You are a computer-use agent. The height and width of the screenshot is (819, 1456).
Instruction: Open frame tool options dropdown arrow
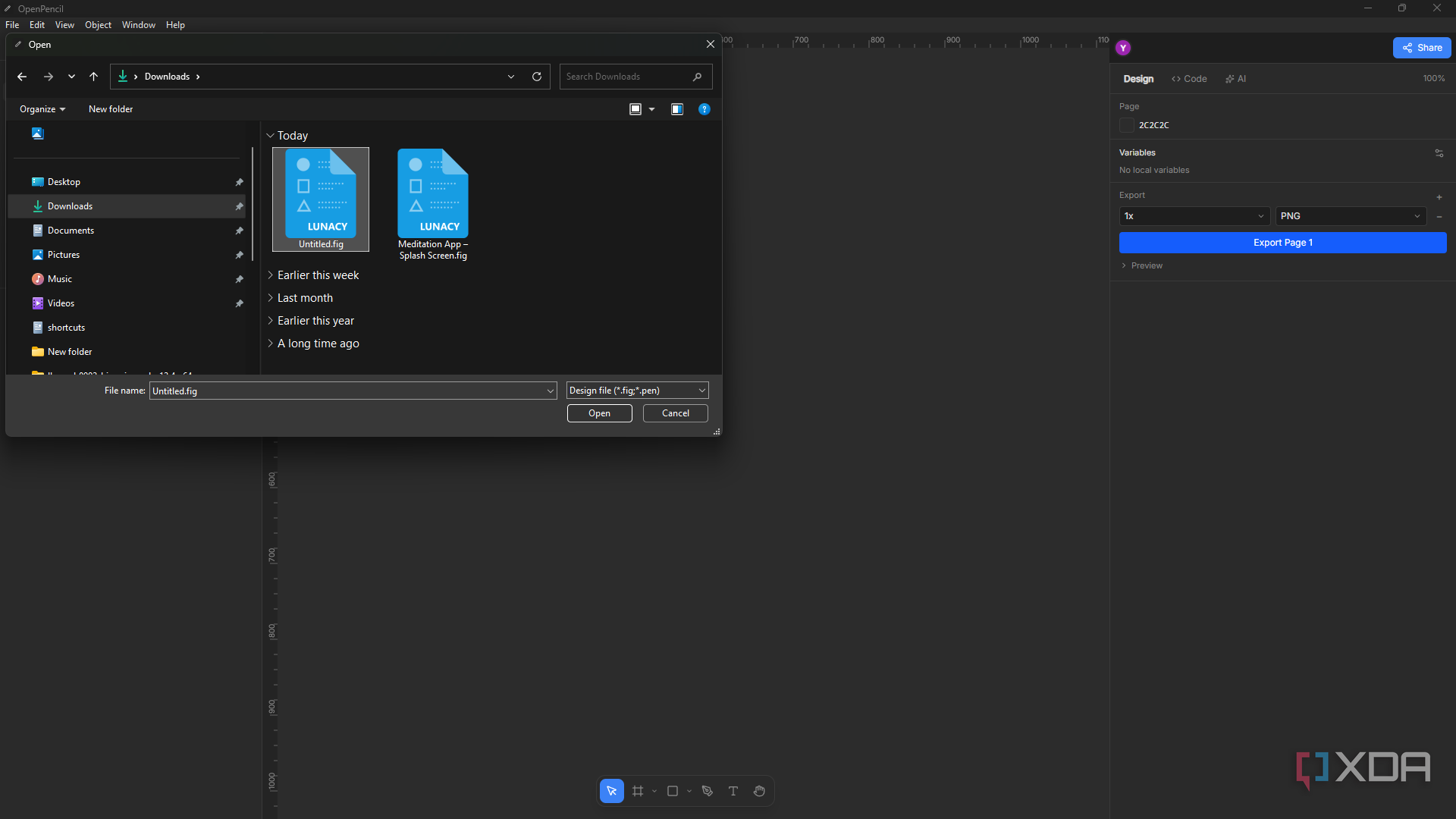(x=654, y=792)
